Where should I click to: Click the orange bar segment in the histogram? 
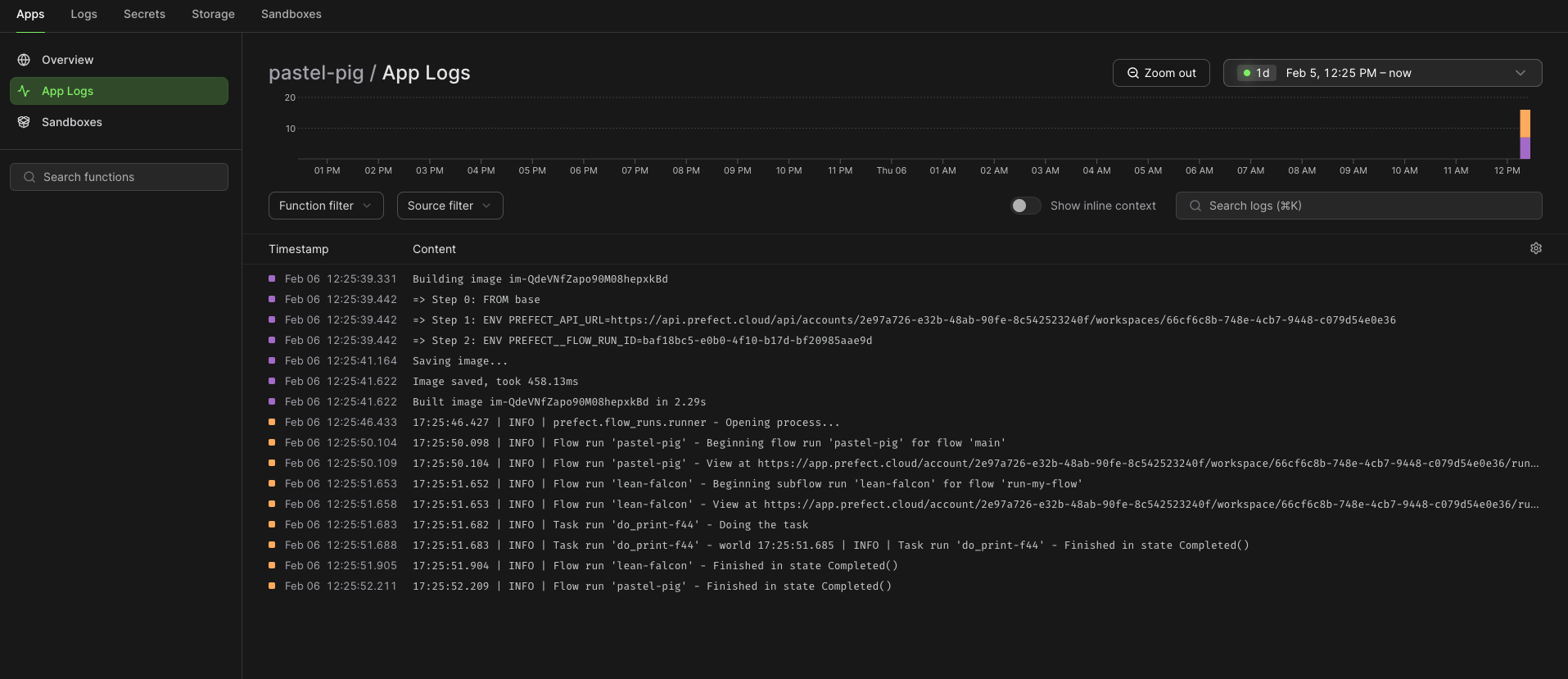click(1525, 123)
